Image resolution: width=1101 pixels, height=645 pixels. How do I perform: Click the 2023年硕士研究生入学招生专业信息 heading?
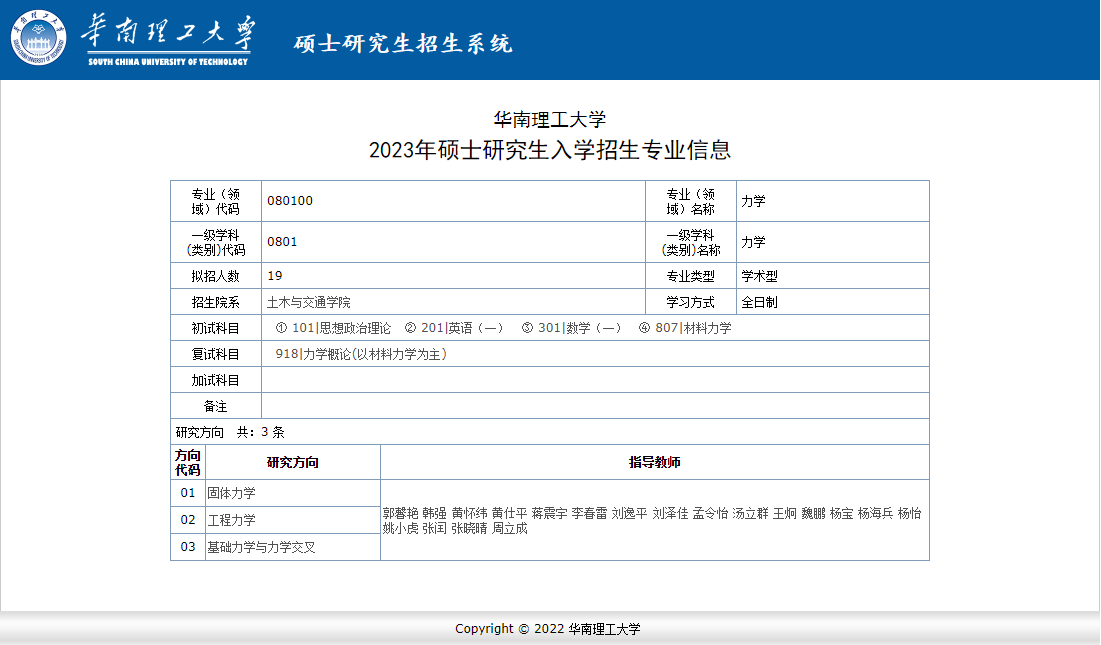pos(550,149)
